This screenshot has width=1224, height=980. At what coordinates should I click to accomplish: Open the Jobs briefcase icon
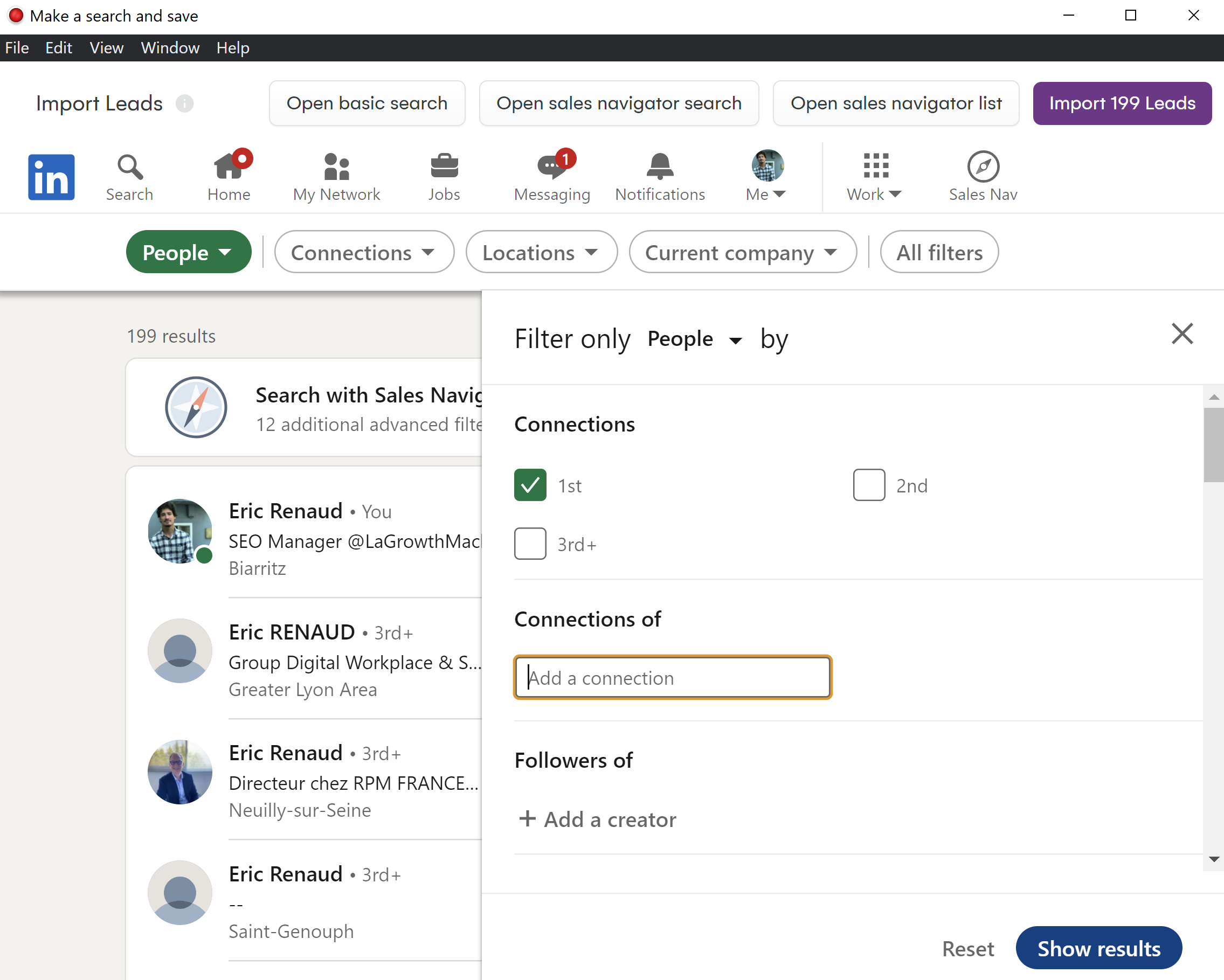tap(444, 167)
